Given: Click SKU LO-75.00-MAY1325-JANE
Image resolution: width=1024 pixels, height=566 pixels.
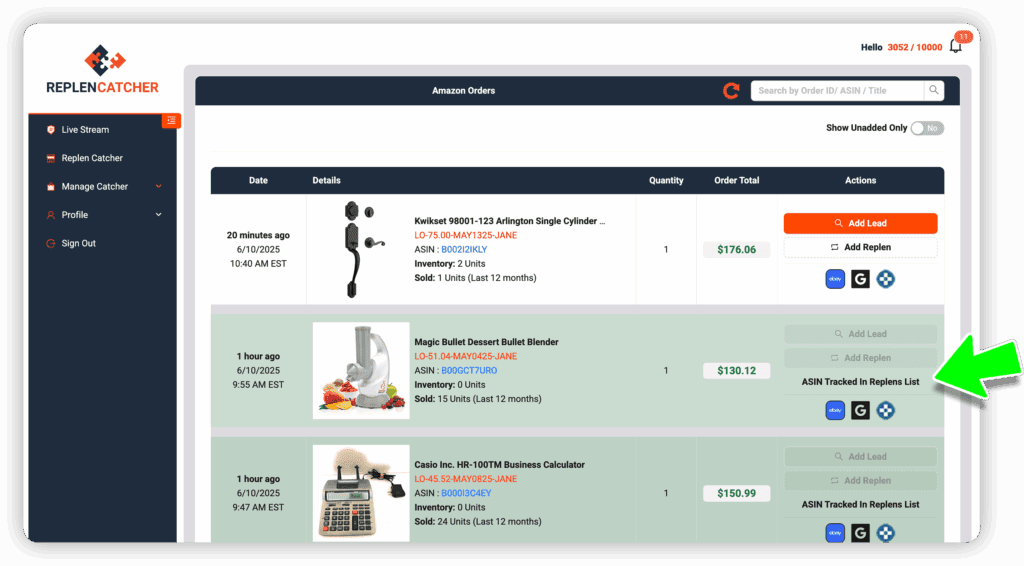Looking at the screenshot, I should (466, 235).
